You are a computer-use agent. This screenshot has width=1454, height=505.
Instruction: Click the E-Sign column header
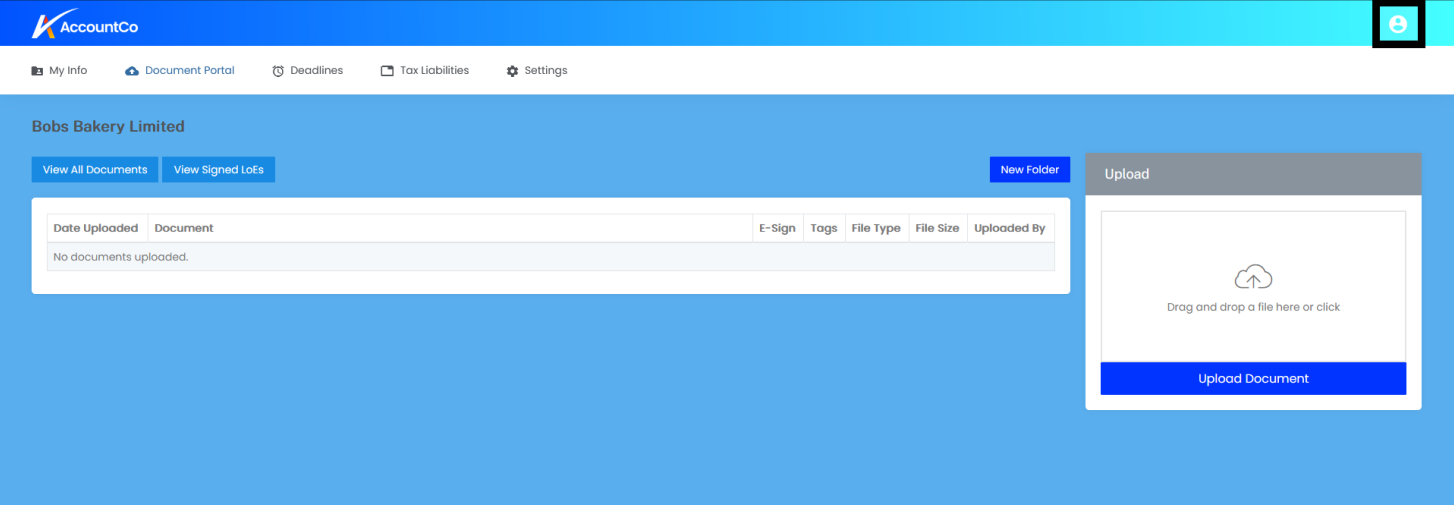777,228
